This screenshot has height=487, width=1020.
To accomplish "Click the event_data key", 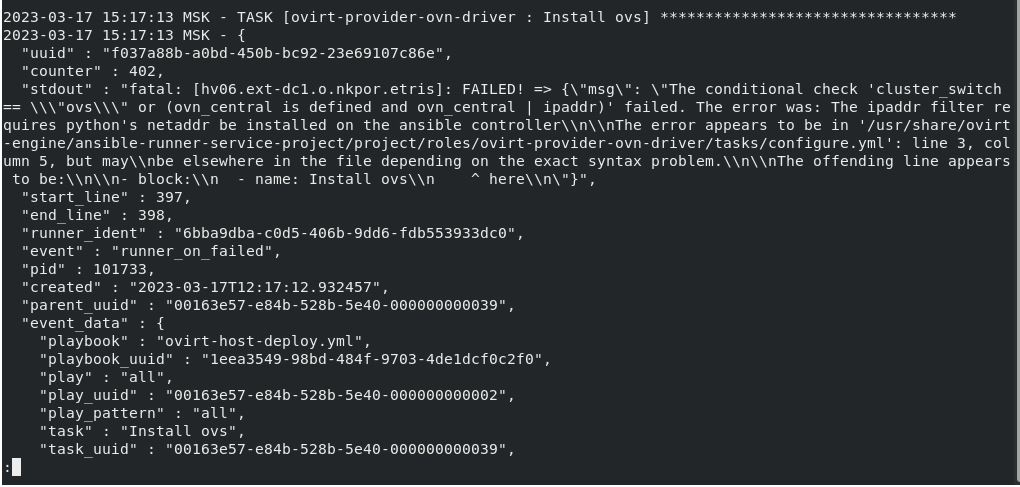I will (x=68, y=323).
